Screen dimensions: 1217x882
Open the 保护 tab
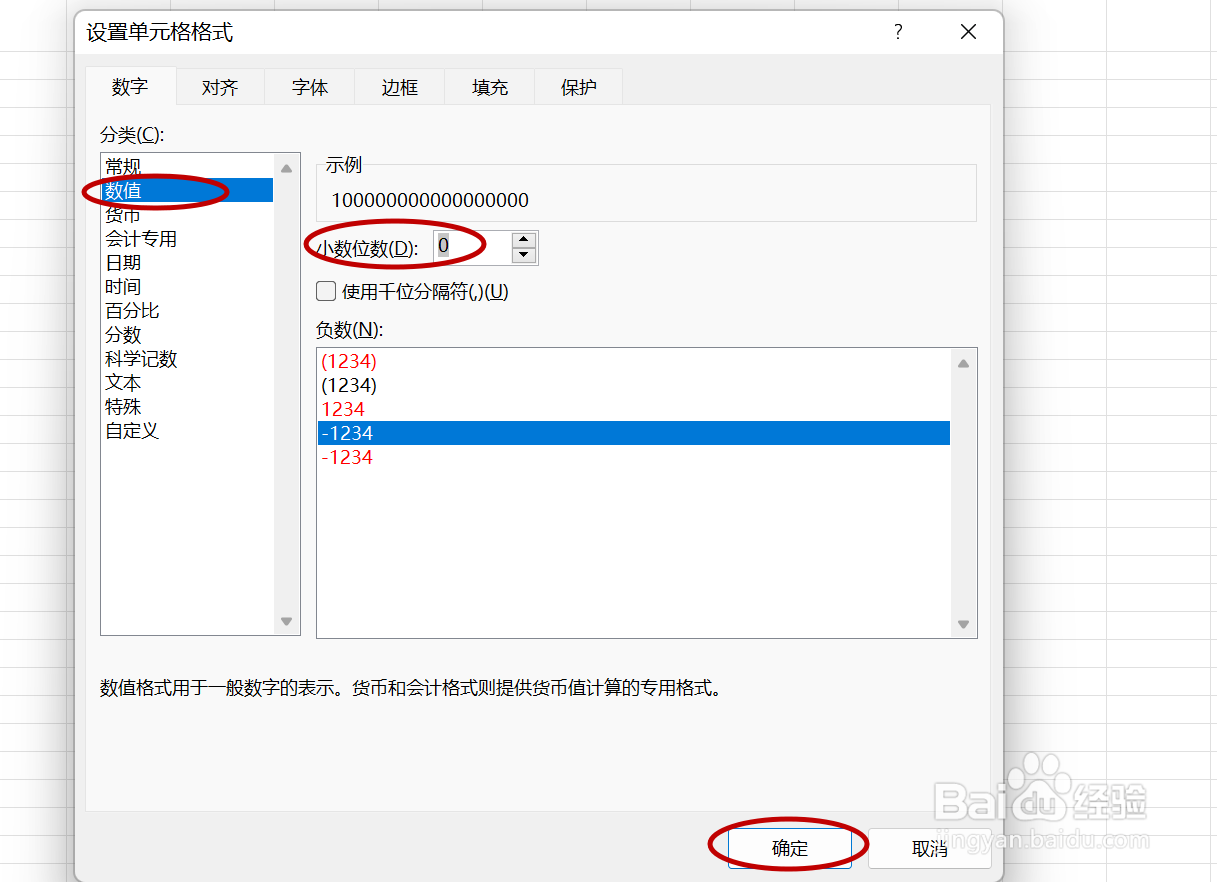[579, 87]
